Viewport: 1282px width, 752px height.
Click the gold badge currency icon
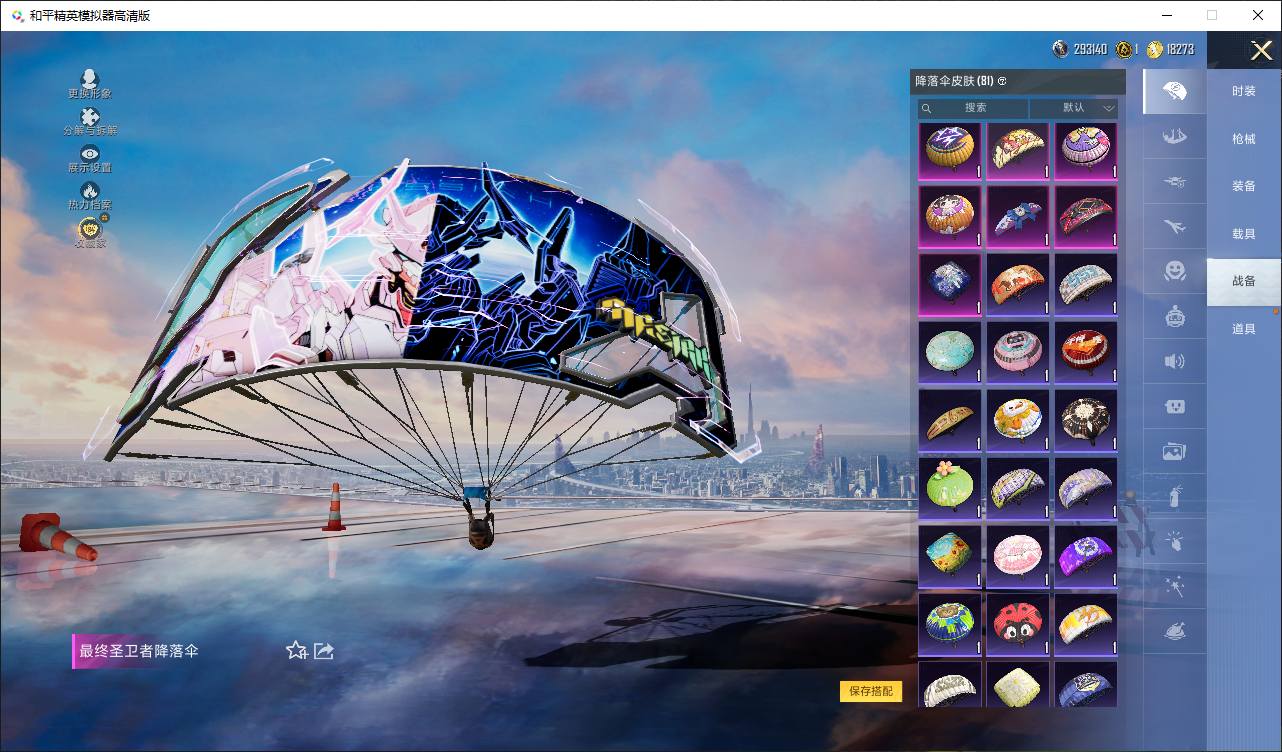(1124, 49)
